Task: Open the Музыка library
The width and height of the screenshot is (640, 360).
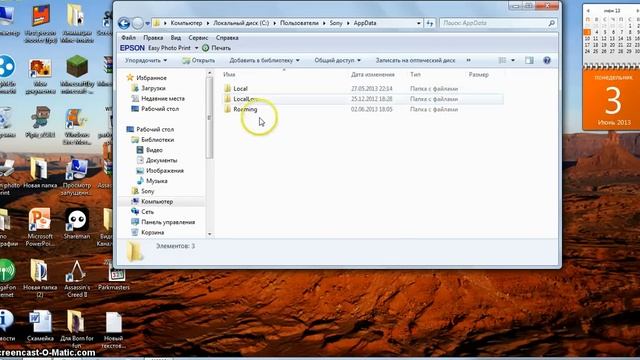Action: coord(157,181)
